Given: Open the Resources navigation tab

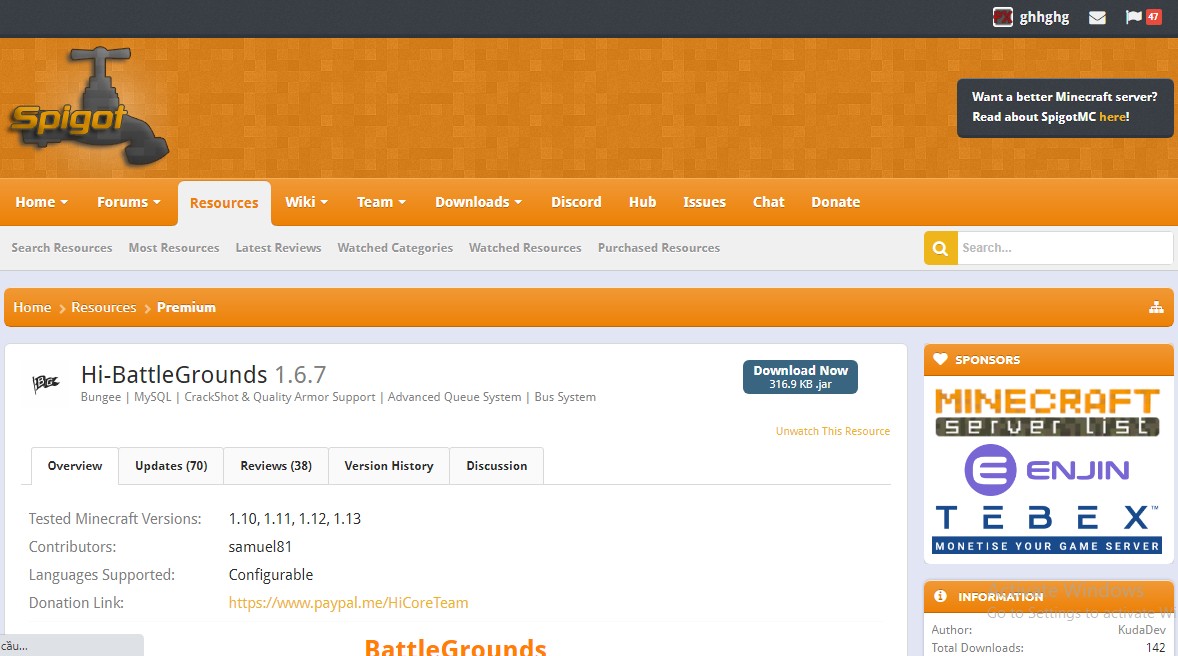Looking at the screenshot, I should pos(224,203).
